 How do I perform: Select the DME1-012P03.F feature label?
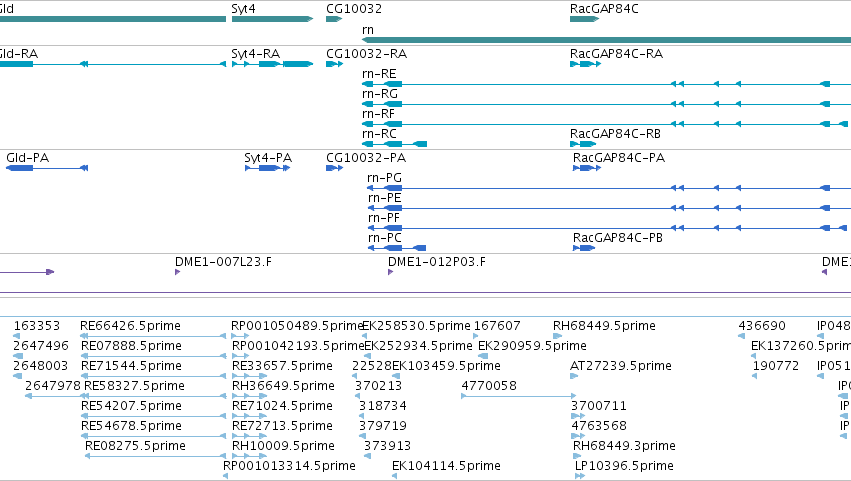(436, 262)
